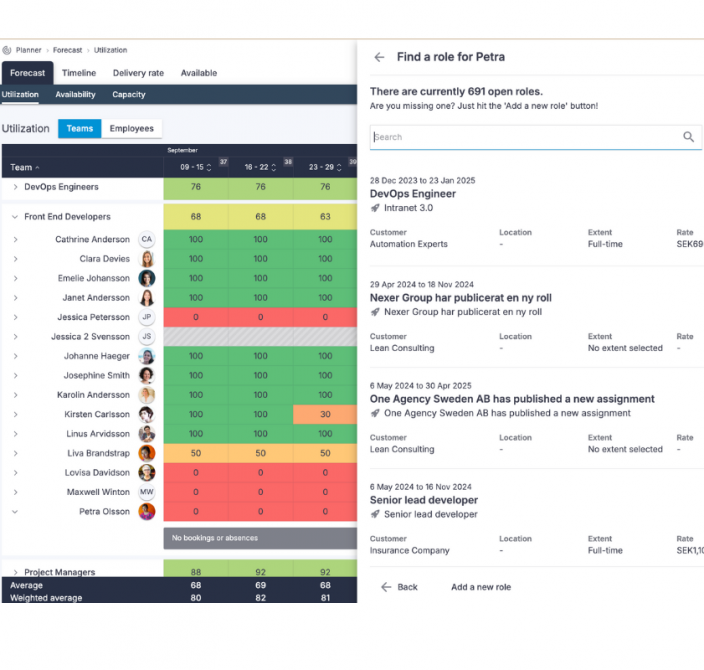This screenshot has height=670, width=704.
Task: Click the rocket icon next to Intranet 3.0
Action: (x=375, y=208)
